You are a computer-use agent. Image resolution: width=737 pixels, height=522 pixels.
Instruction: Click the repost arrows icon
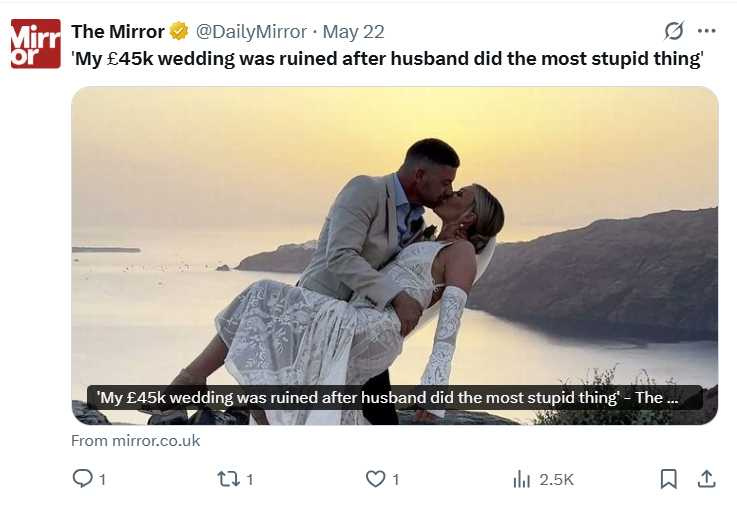228,479
